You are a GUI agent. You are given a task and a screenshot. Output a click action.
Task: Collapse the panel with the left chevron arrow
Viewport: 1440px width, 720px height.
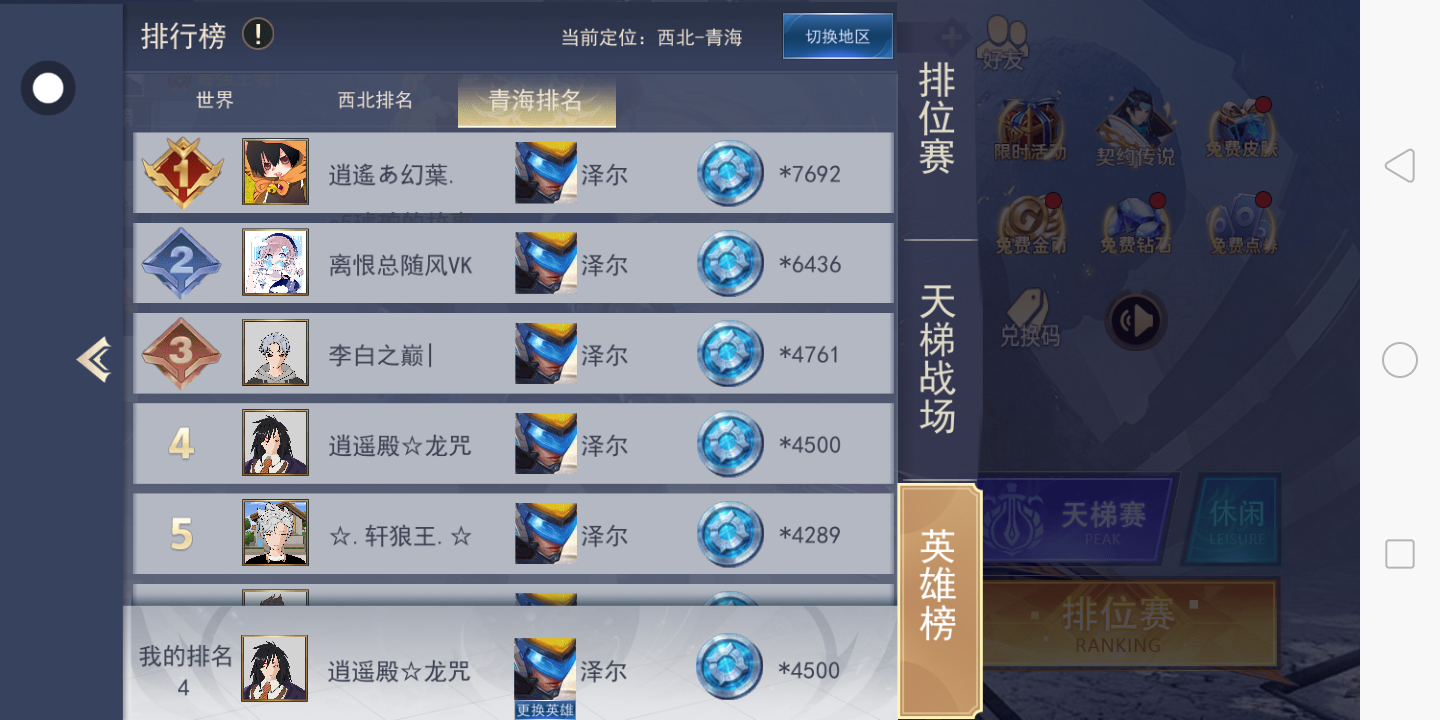pos(94,359)
